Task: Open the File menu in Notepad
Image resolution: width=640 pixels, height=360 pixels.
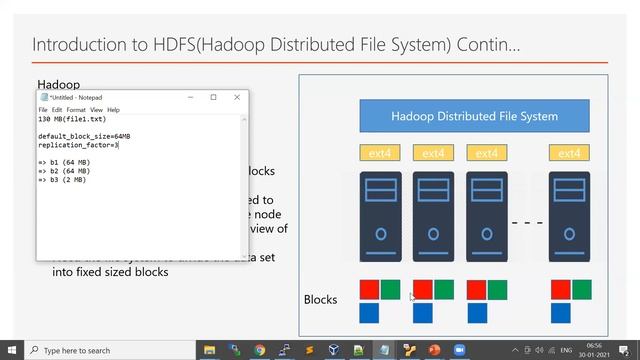Action: point(43,110)
